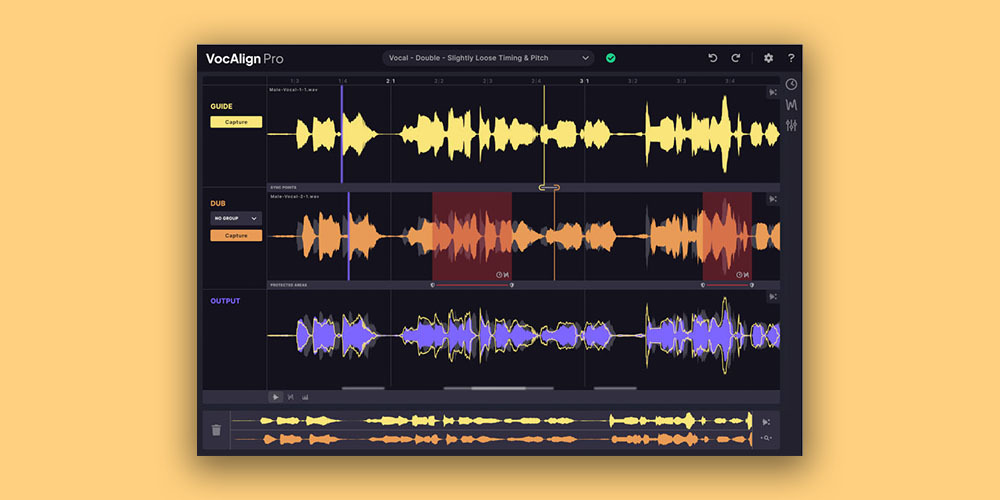This screenshot has width=1000, height=500.
Task: Click the yellow Guide Capture button
Action: (236, 122)
